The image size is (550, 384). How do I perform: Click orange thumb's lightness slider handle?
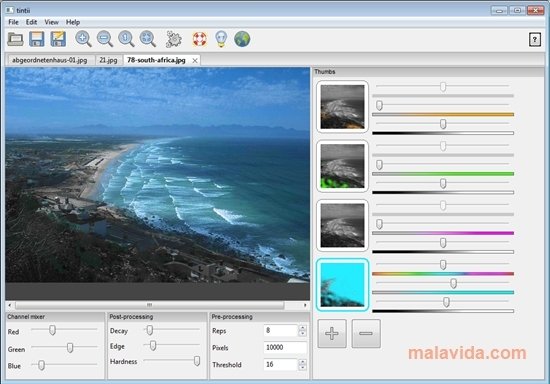(x=443, y=124)
